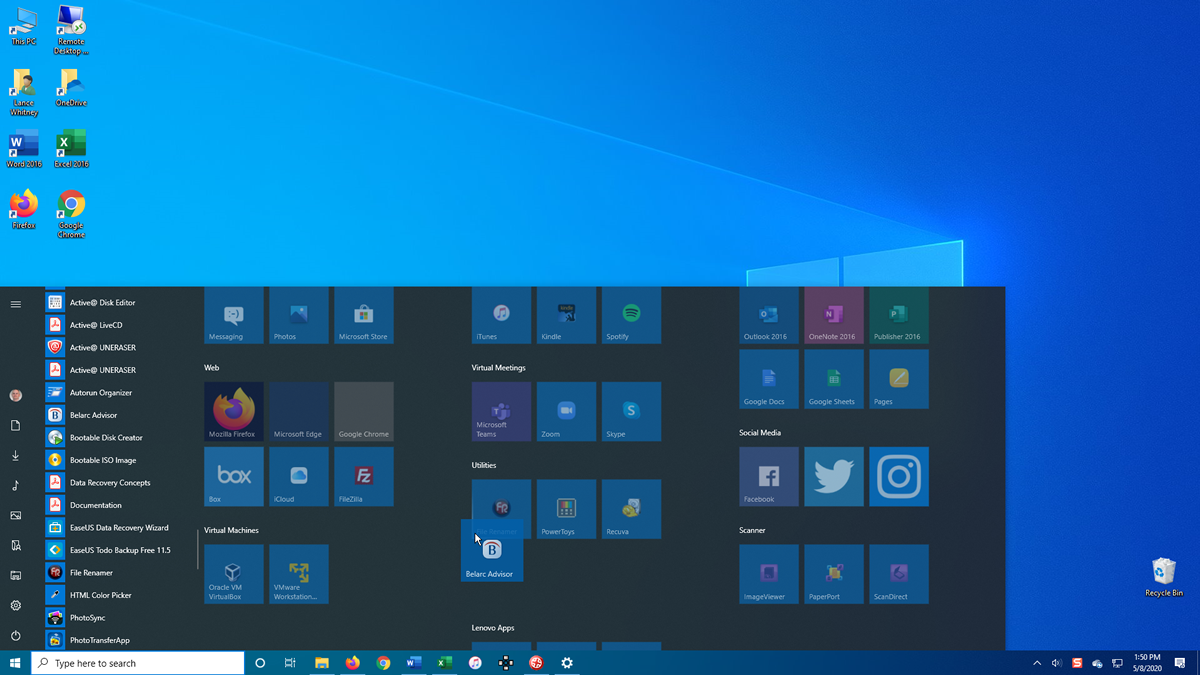Click the taskbar search box
The height and width of the screenshot is (675, 1200).
tap(138, 663)
